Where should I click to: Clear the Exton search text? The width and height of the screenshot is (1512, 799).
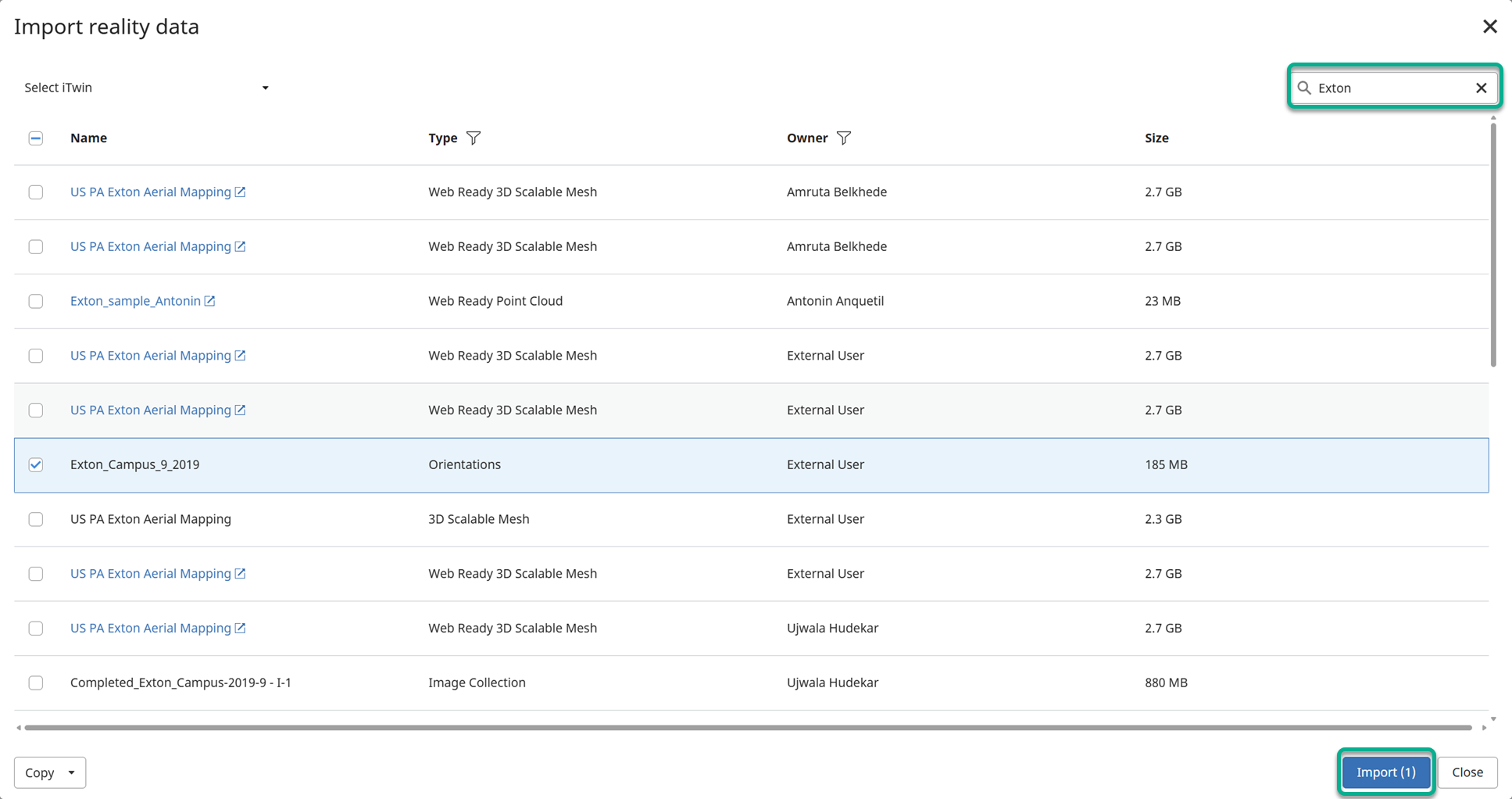(1481, 88)
